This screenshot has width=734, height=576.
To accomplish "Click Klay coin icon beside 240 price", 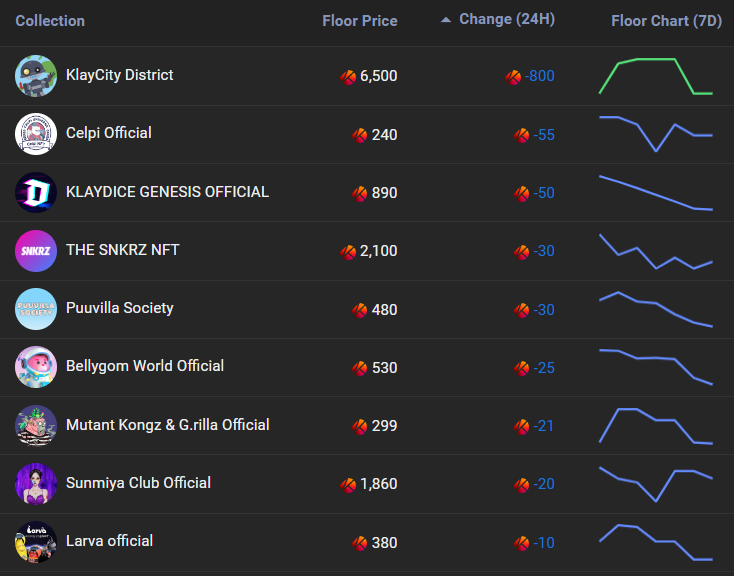I will click(360, 135).
